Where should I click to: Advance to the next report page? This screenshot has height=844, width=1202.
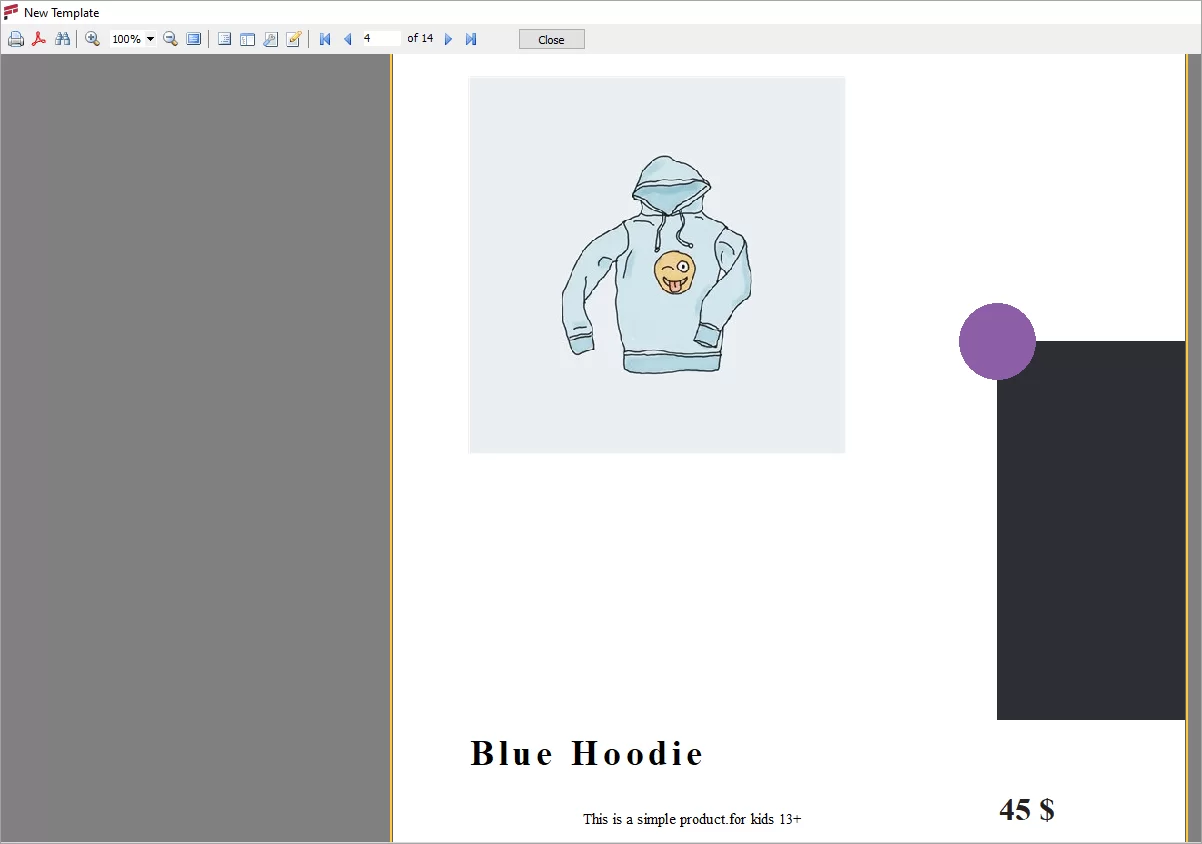click(448, 39)
